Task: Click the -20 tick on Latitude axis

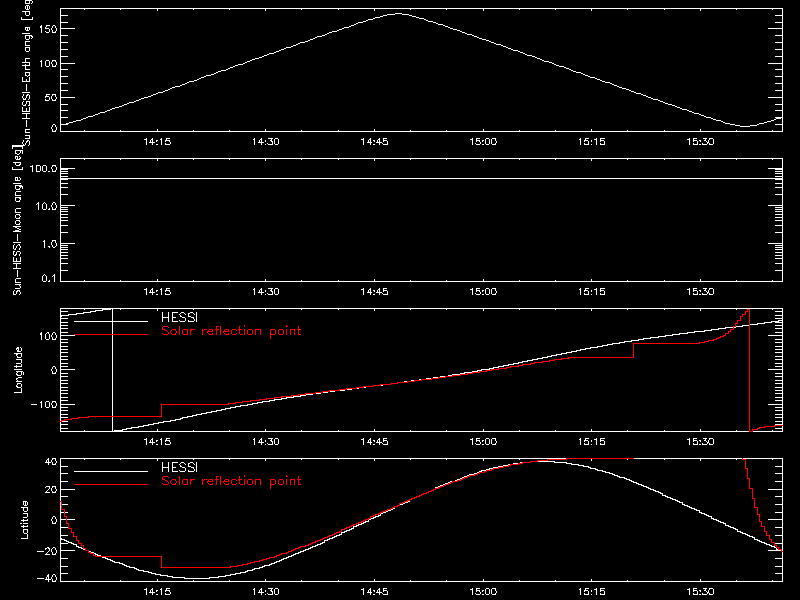Action: 47,551
